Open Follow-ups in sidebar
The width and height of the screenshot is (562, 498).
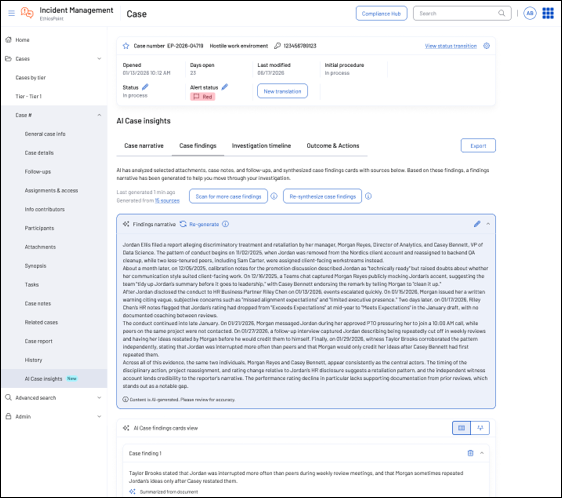tap(38, 171)
